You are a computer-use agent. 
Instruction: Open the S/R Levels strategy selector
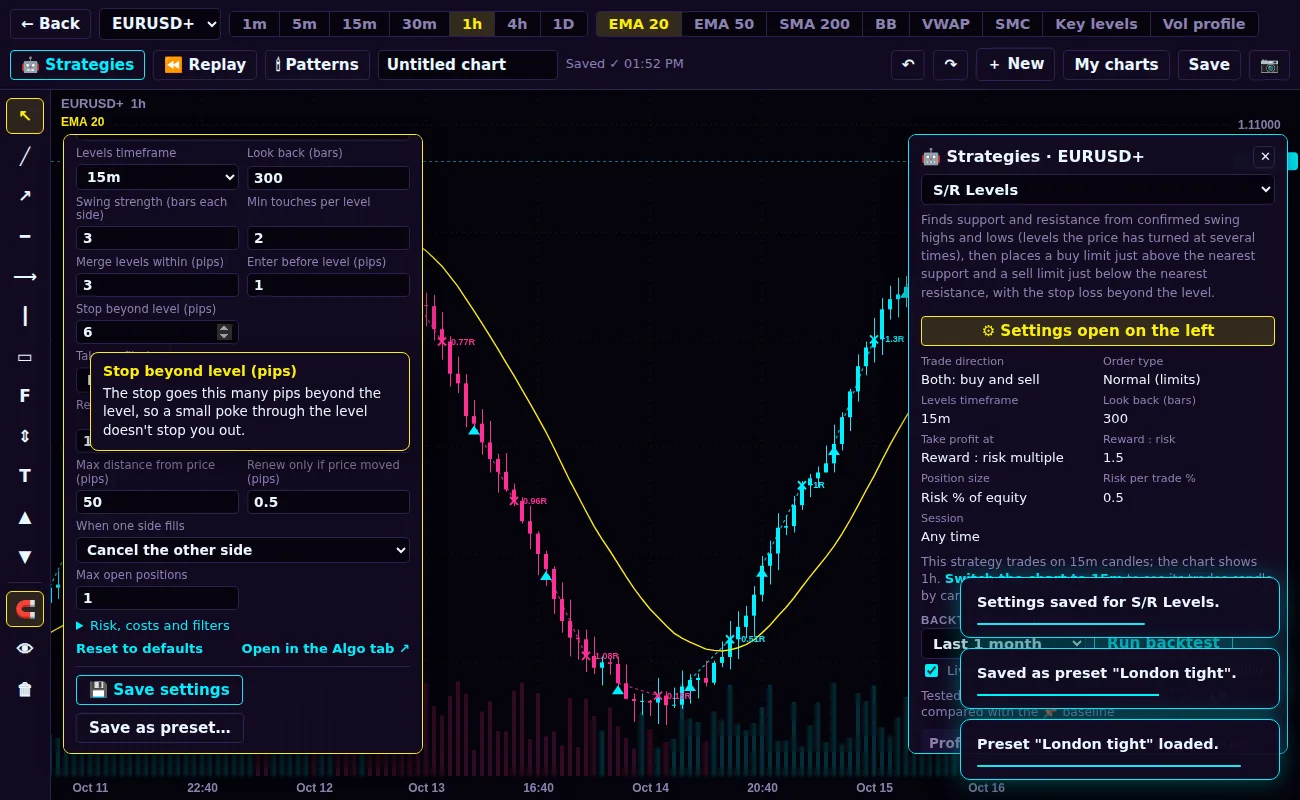1098,190
